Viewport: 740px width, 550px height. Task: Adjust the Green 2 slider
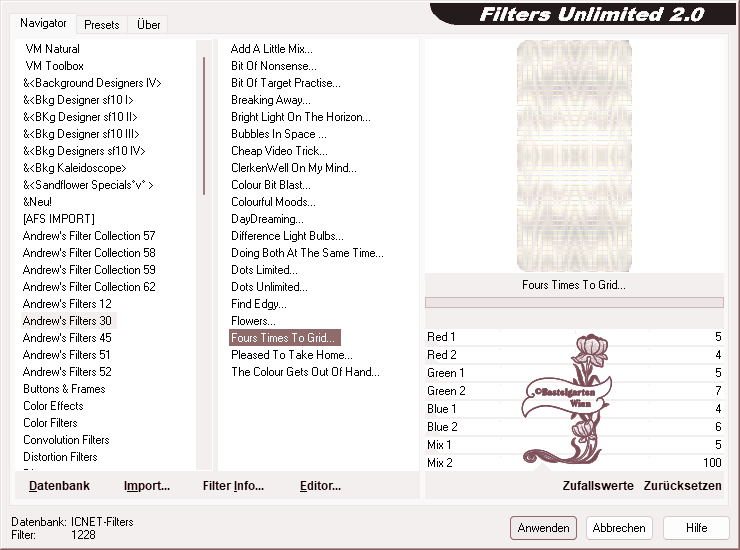pyautogui.click(x=574, y=390)
